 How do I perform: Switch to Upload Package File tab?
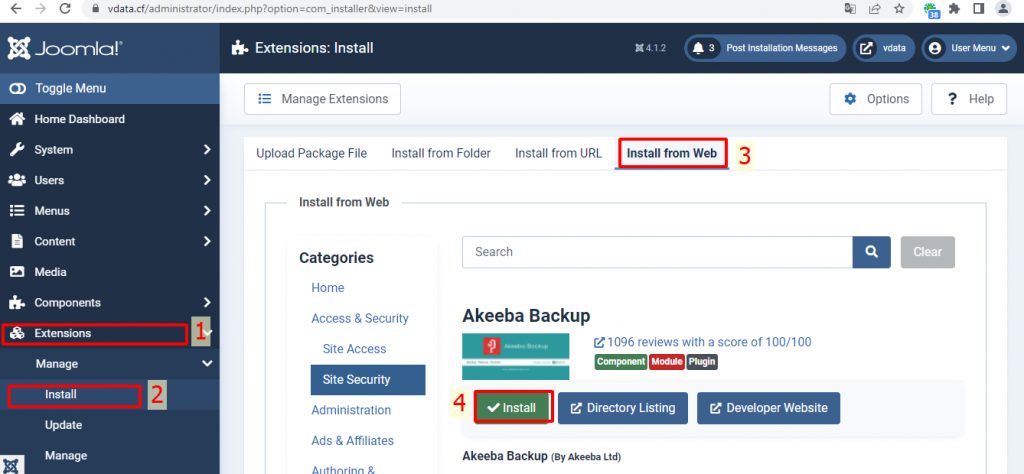pos(311,153)
